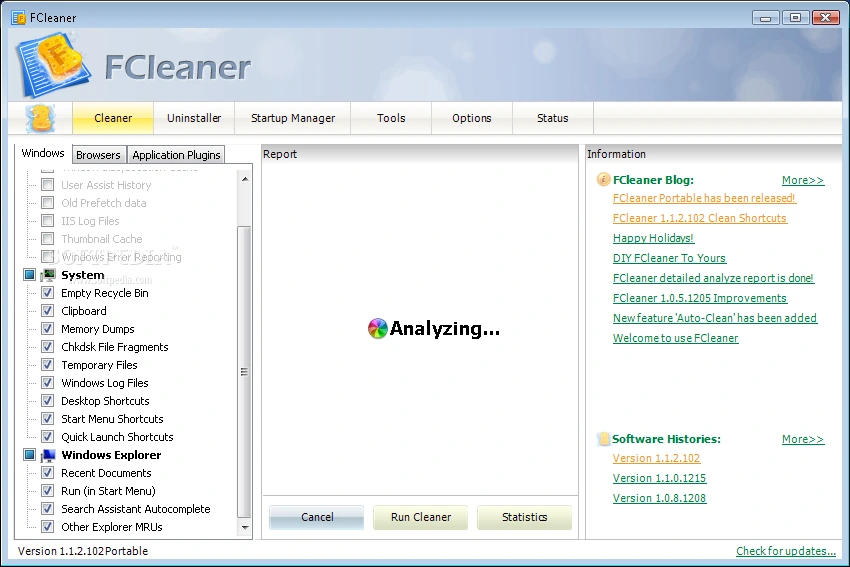This screenshot has height=567, width=850.
Task: Switch to the Browsers sub-tab
Action: coord(98,155)
